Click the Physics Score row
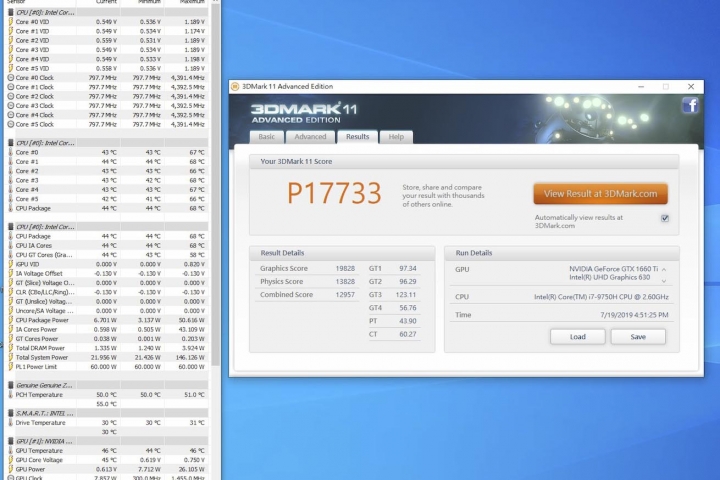Image resolution: width=720 pixels, height=480 pixels. click(x=306, y=282)
